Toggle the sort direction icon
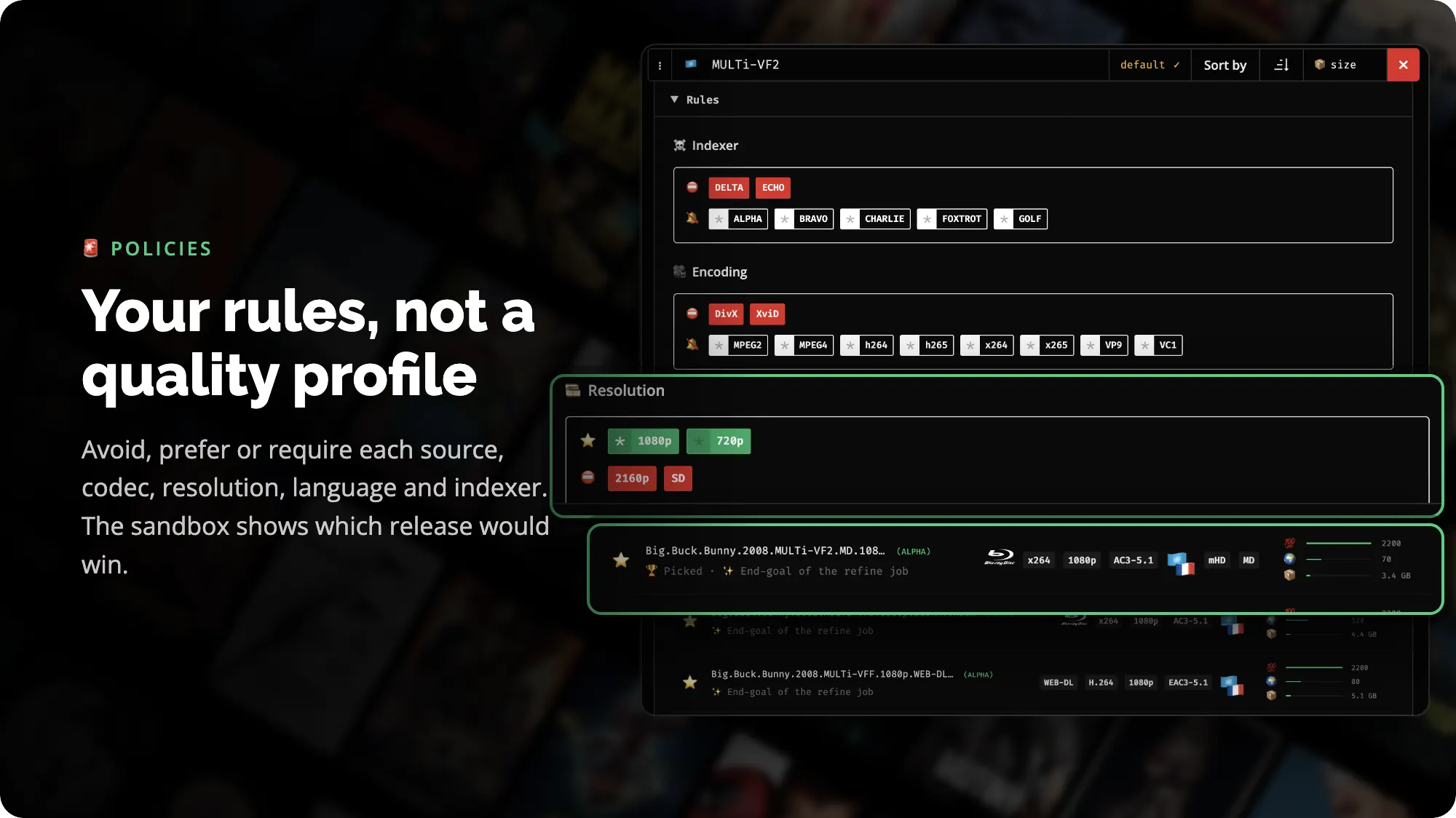The height and width of the screenshot is (818, 1456). tap(1281, 65)
